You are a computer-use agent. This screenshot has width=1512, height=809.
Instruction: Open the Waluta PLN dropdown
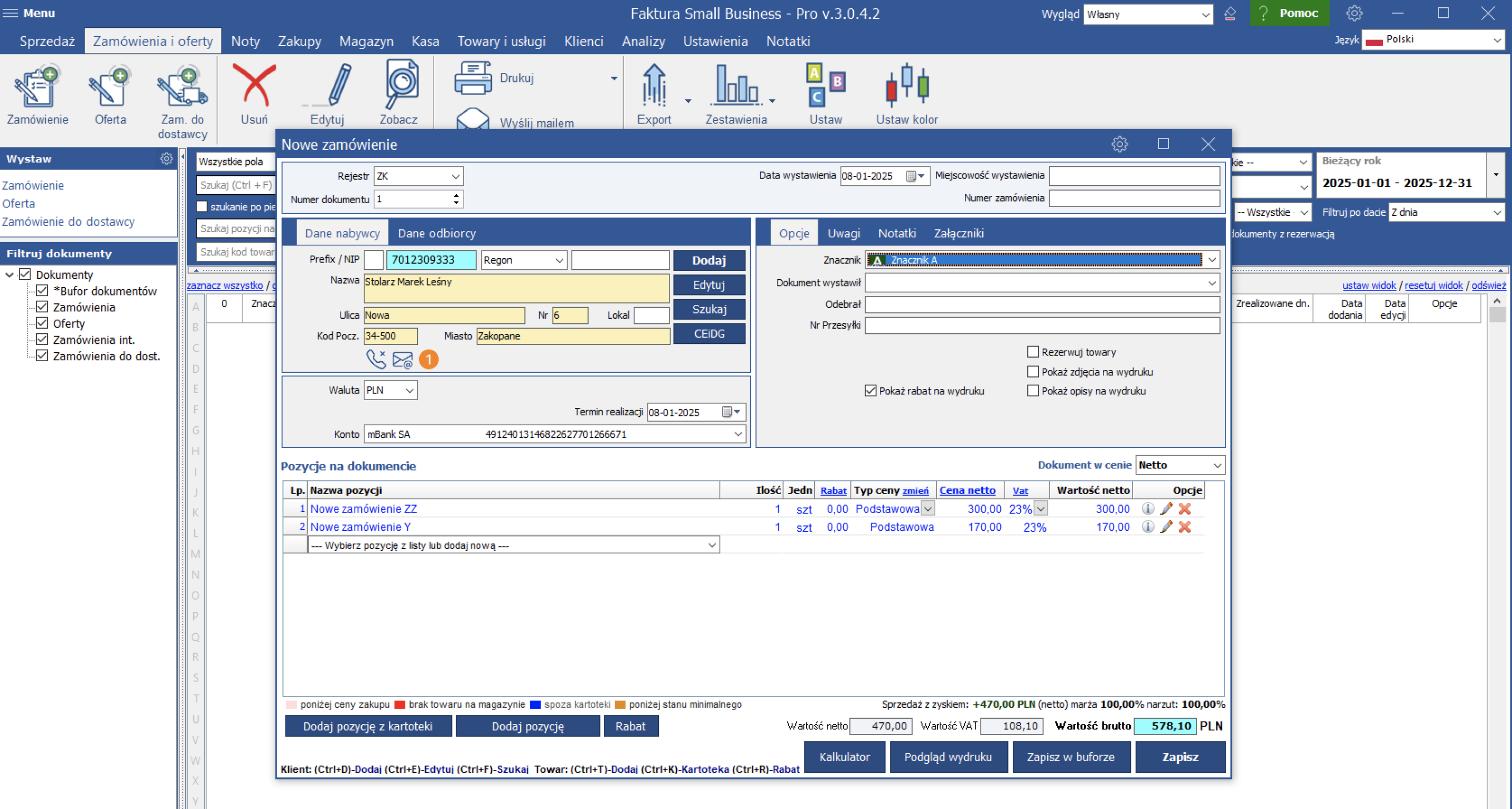[x=409, y=391]
